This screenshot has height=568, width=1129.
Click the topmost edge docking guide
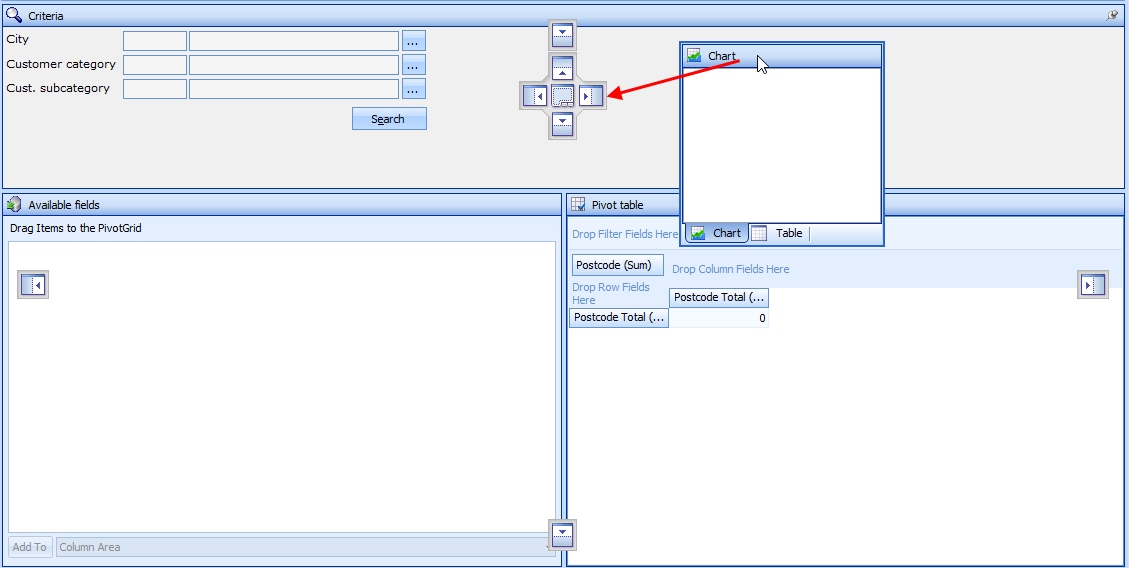563,34
